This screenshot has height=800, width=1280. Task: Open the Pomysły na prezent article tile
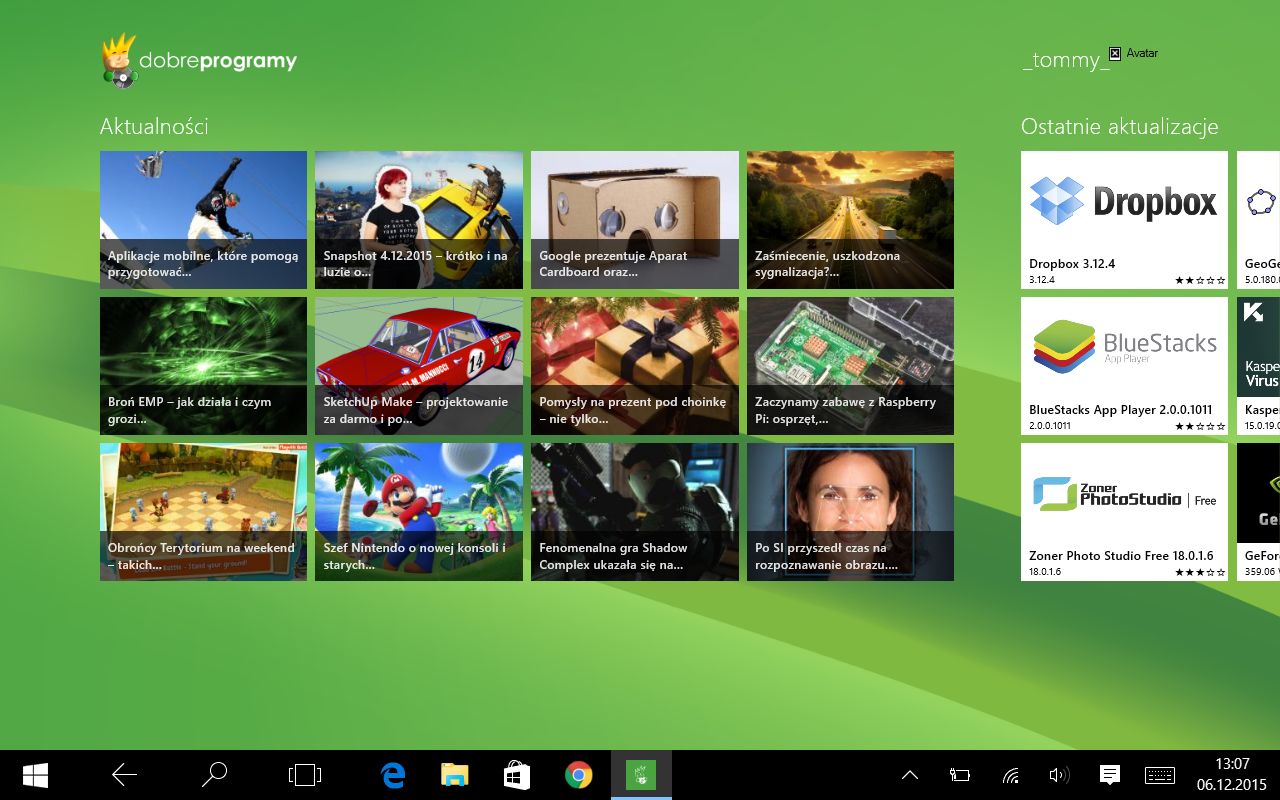[635, 366]
